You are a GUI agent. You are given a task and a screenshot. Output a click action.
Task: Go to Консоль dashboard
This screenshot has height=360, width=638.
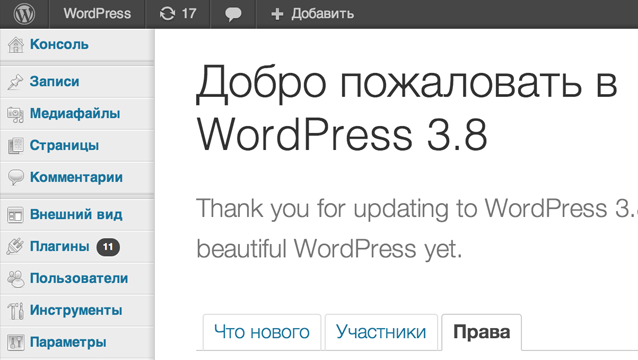[59, 44]
